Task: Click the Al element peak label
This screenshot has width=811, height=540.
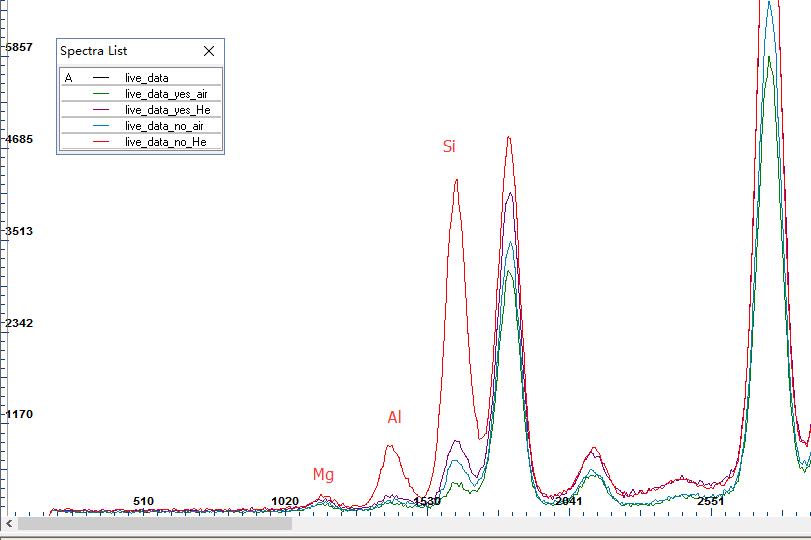Action: click(394, 418)
